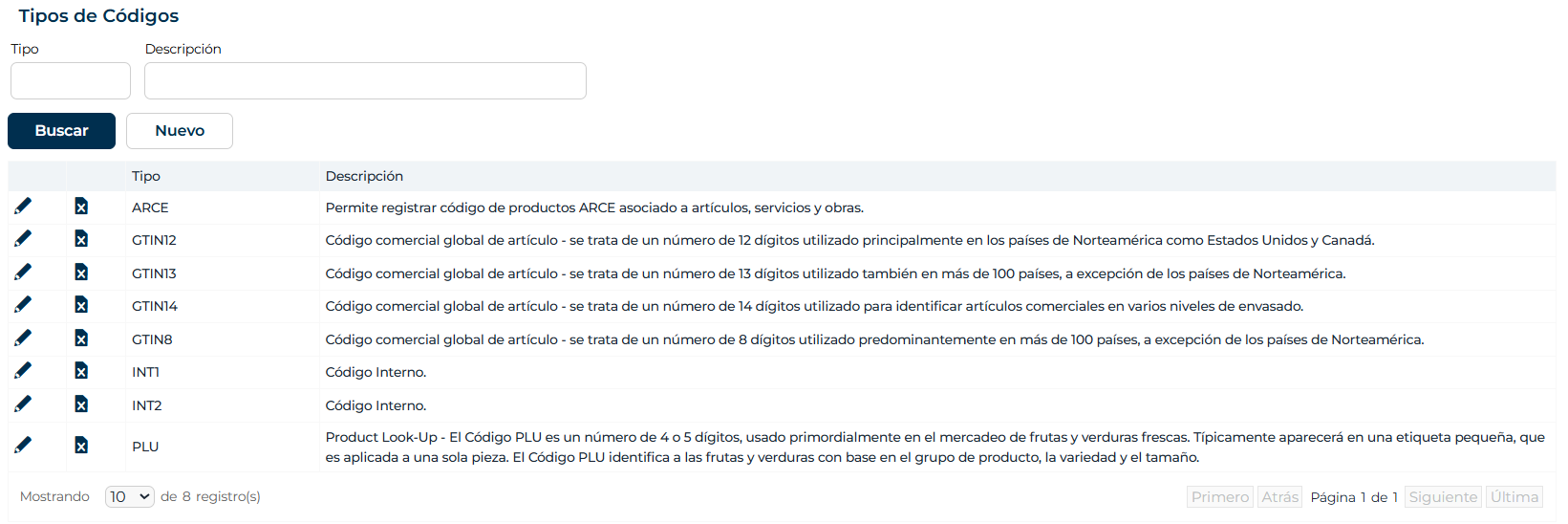The image size is (1568, 524).
Task: Open the records-per-page dropdown showing 10
Action: point(130,496)
